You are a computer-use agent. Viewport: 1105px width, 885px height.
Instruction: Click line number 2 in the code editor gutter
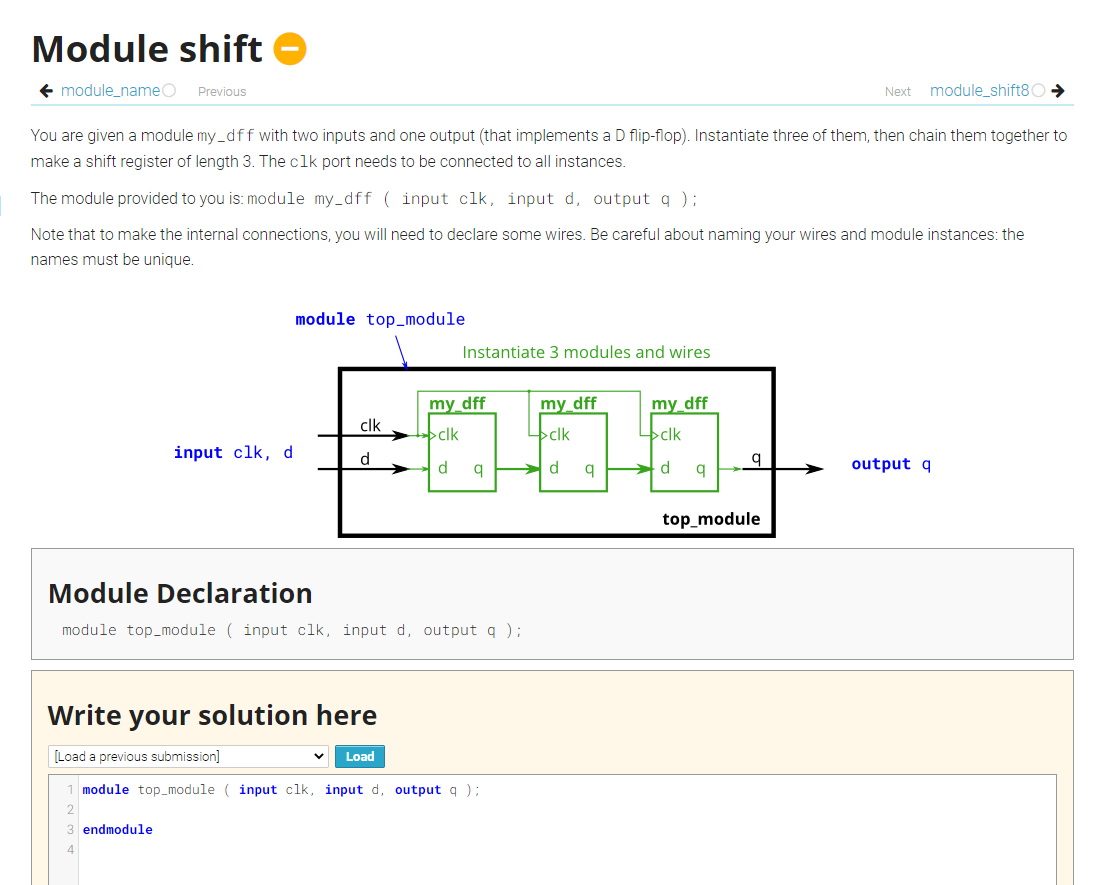point(69,809)
